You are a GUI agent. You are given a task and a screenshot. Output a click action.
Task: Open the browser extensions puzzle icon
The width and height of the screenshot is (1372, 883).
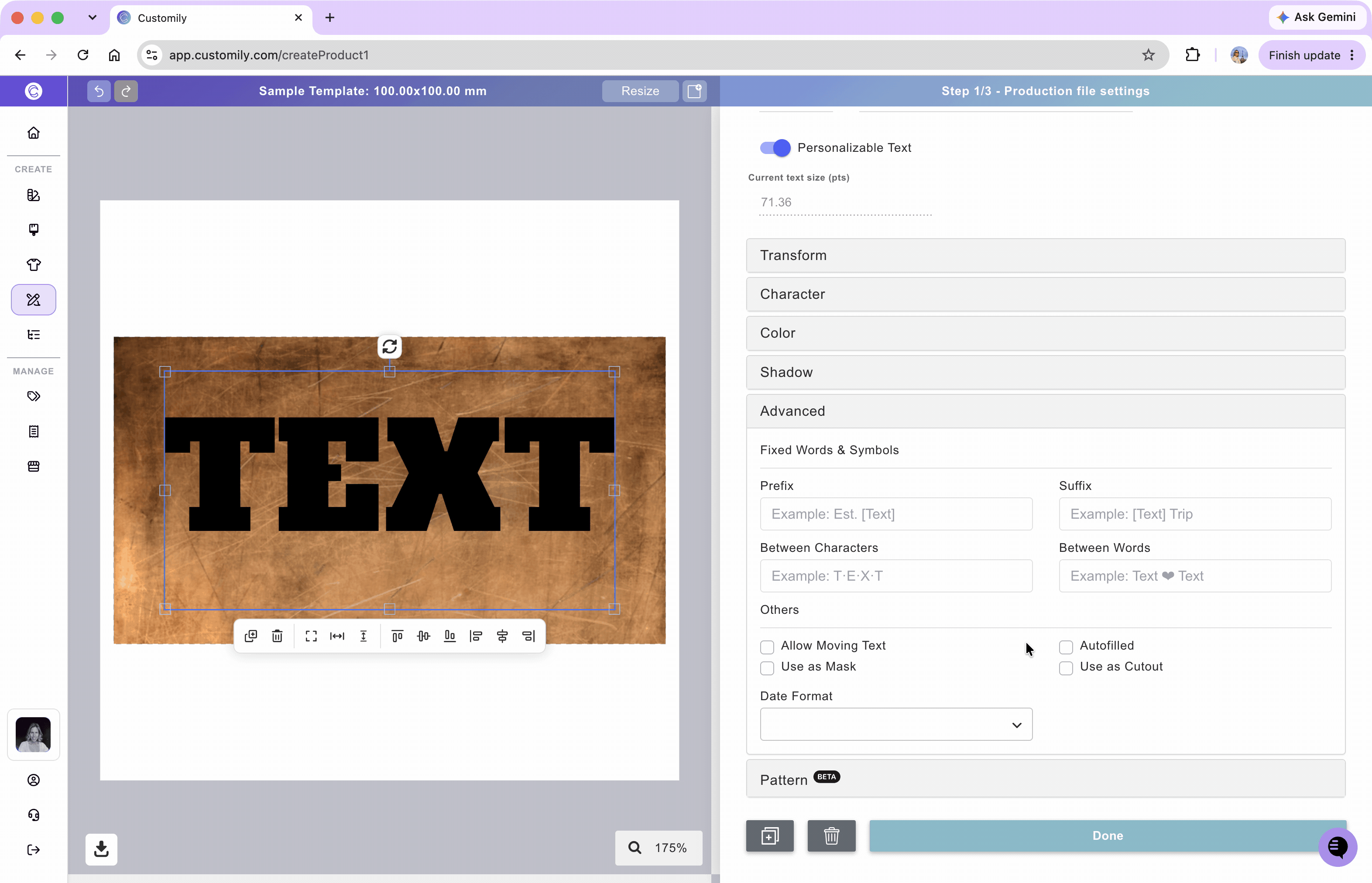[1192, 55]
